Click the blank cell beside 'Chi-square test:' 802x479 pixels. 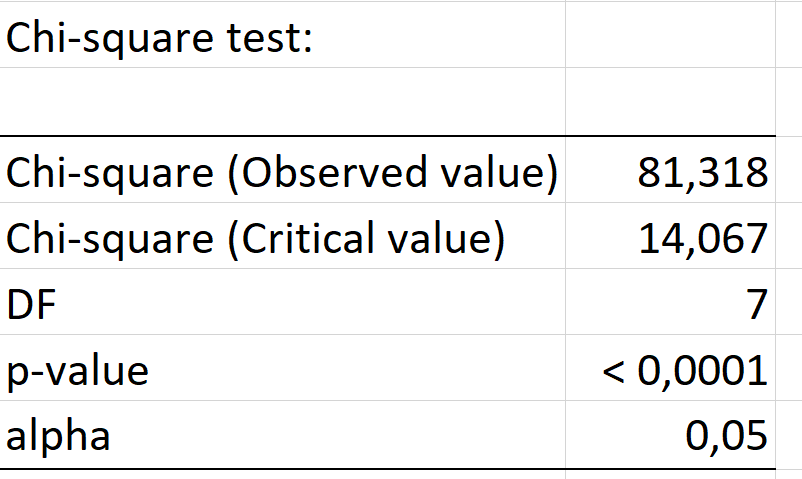coord(671,35)
